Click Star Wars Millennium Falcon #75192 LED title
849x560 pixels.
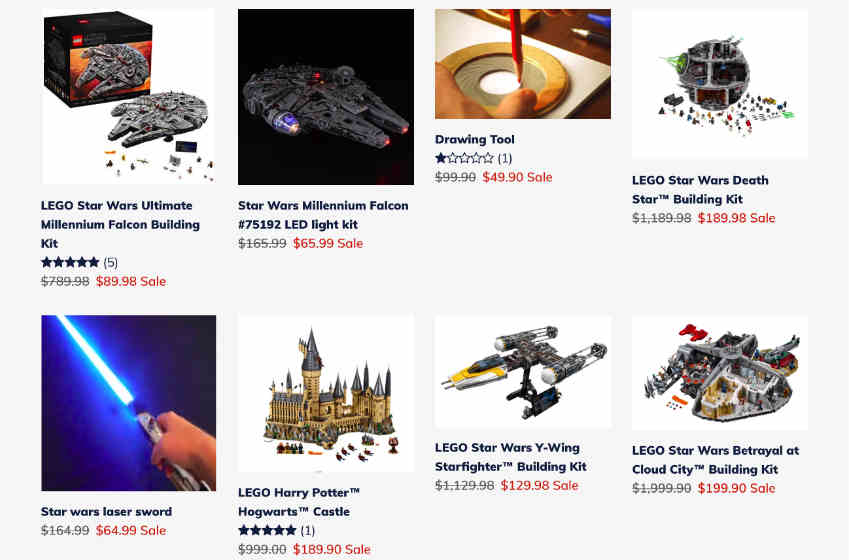(323, 215)
